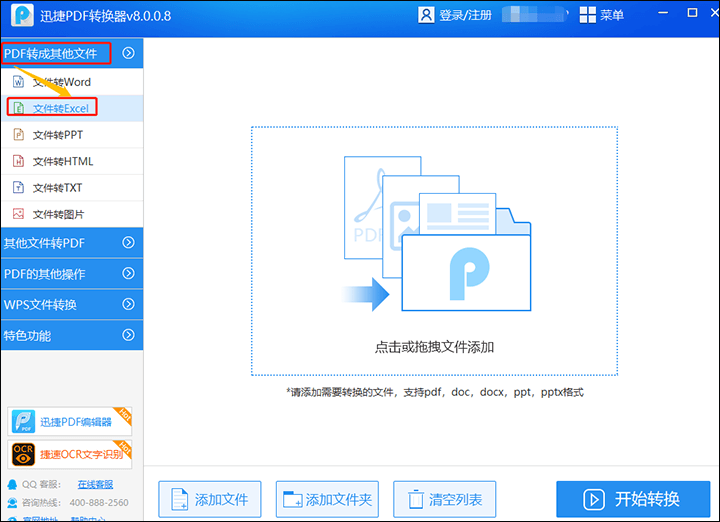The image size is (720, 522).
Task: Expand 特色功能 section chevron
Action: pos(129,335)
